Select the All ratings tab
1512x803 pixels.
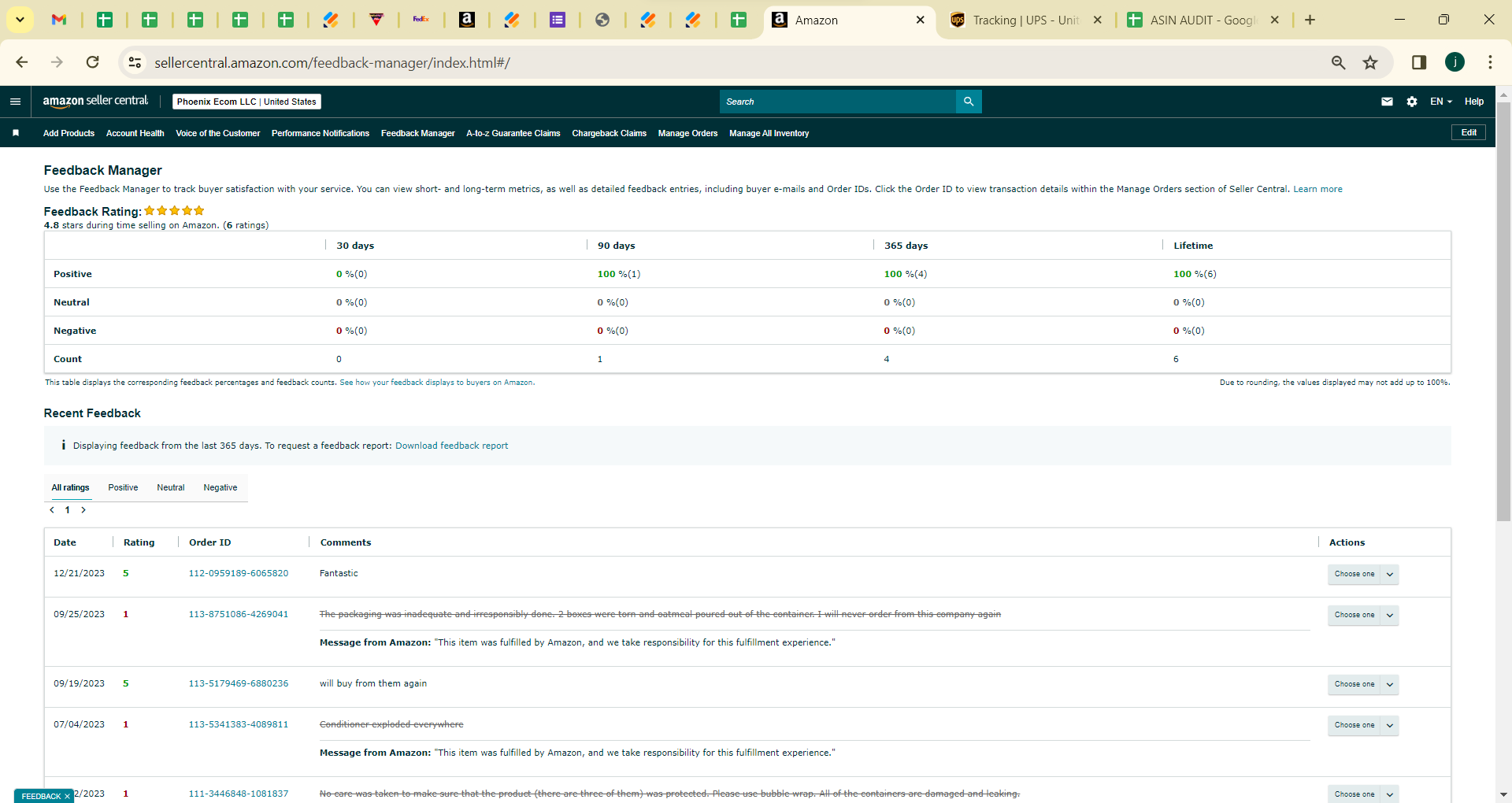coord(71,487)
